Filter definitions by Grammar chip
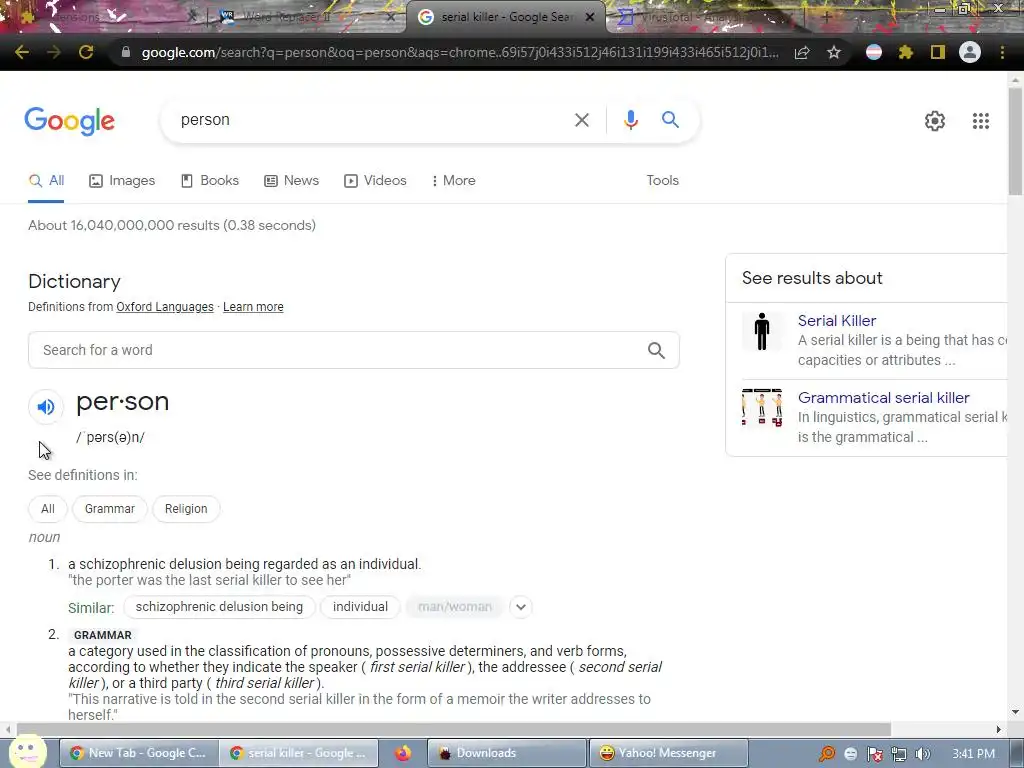This screenshot has width=1024, height=768. pos(110,509)
